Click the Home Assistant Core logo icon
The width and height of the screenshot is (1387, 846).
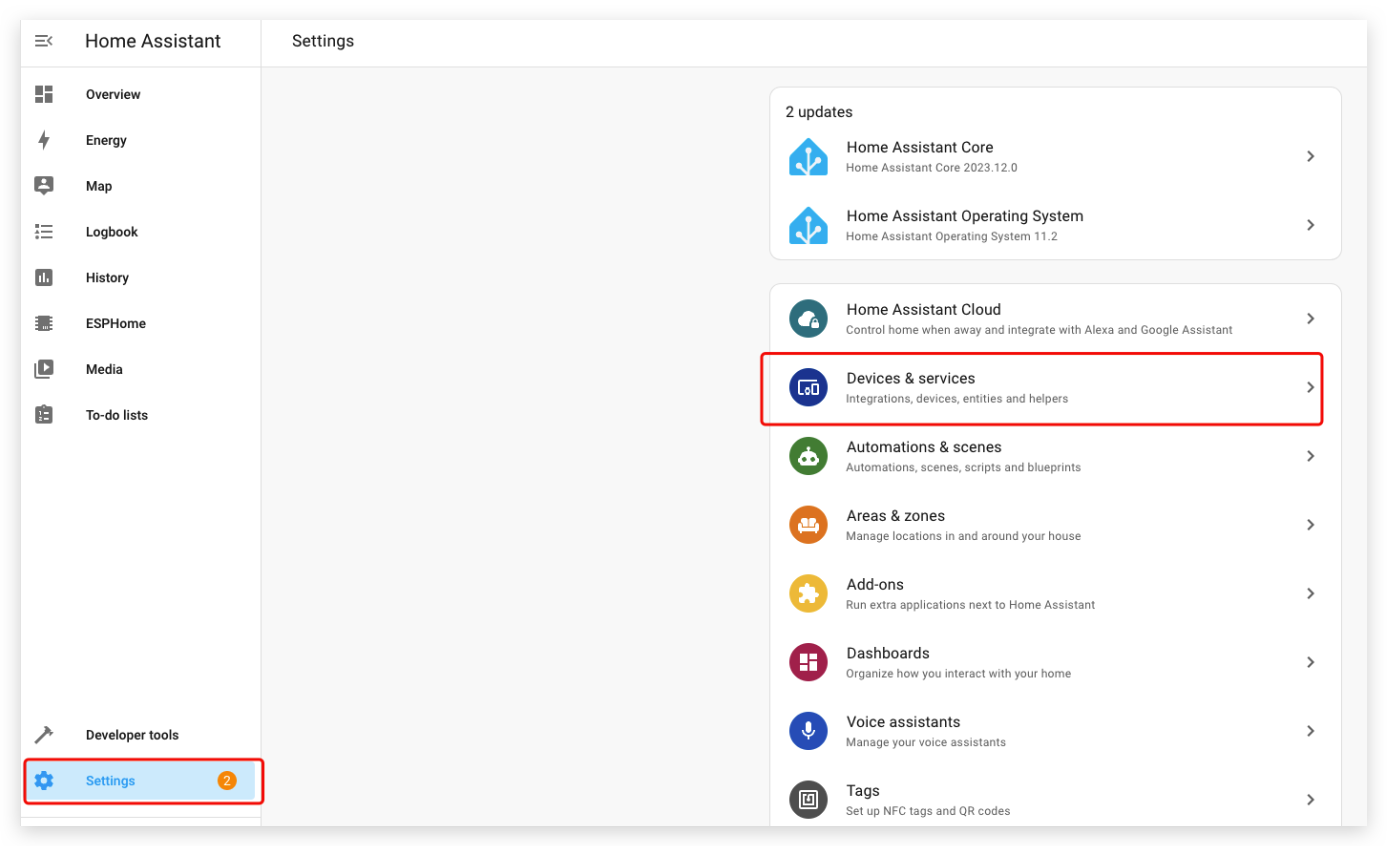point(808,157)
